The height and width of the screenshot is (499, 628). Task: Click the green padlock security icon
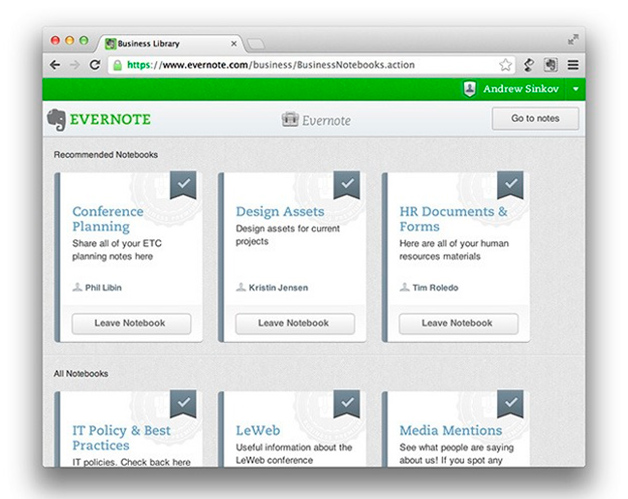117,65
